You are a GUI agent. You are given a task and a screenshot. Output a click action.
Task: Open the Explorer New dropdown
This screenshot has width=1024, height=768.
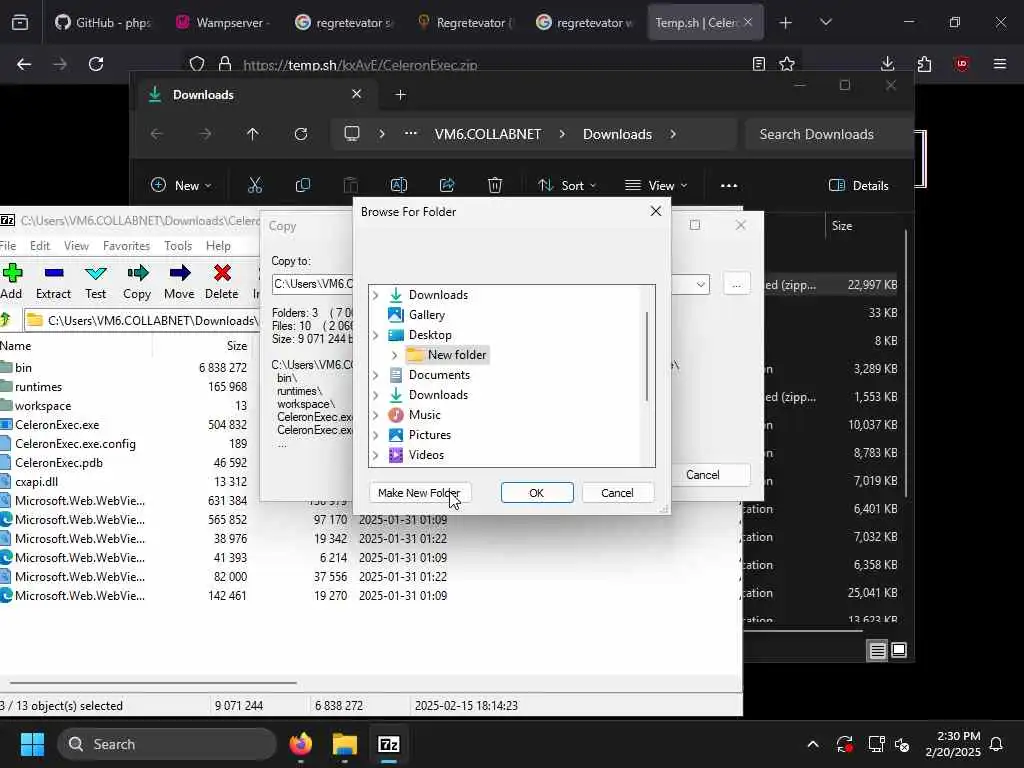click(181, 185)
